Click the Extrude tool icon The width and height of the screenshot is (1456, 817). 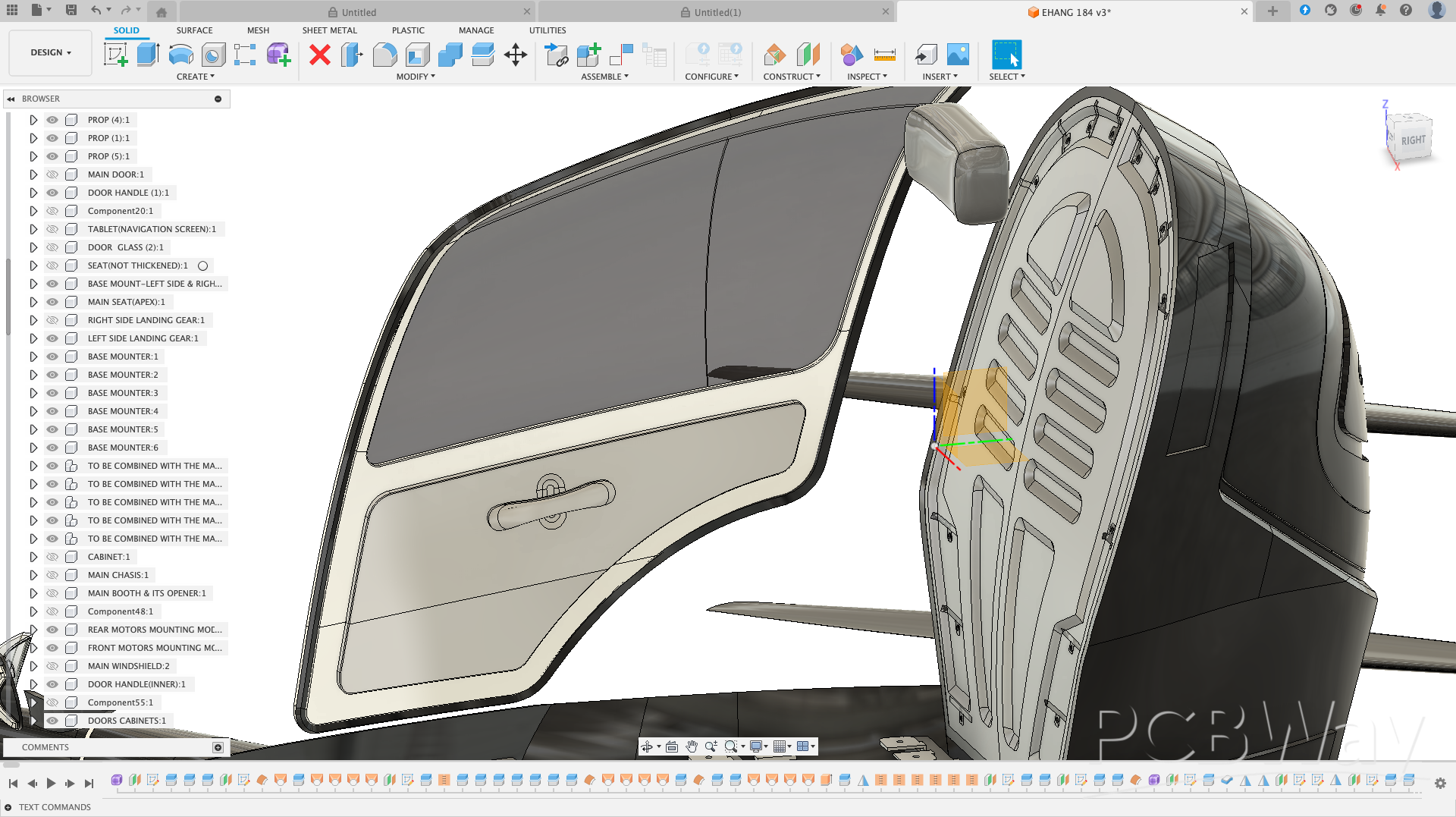(148, 55)
